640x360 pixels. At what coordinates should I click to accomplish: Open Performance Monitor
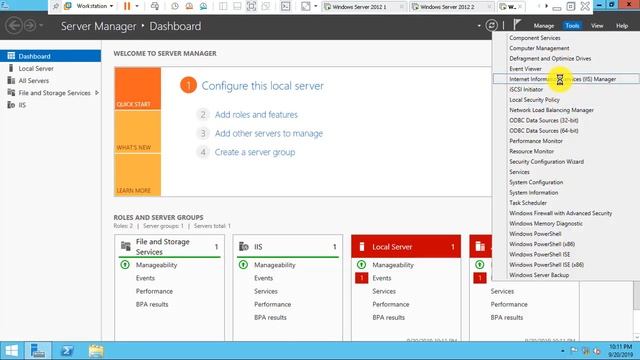pos(536,141)
